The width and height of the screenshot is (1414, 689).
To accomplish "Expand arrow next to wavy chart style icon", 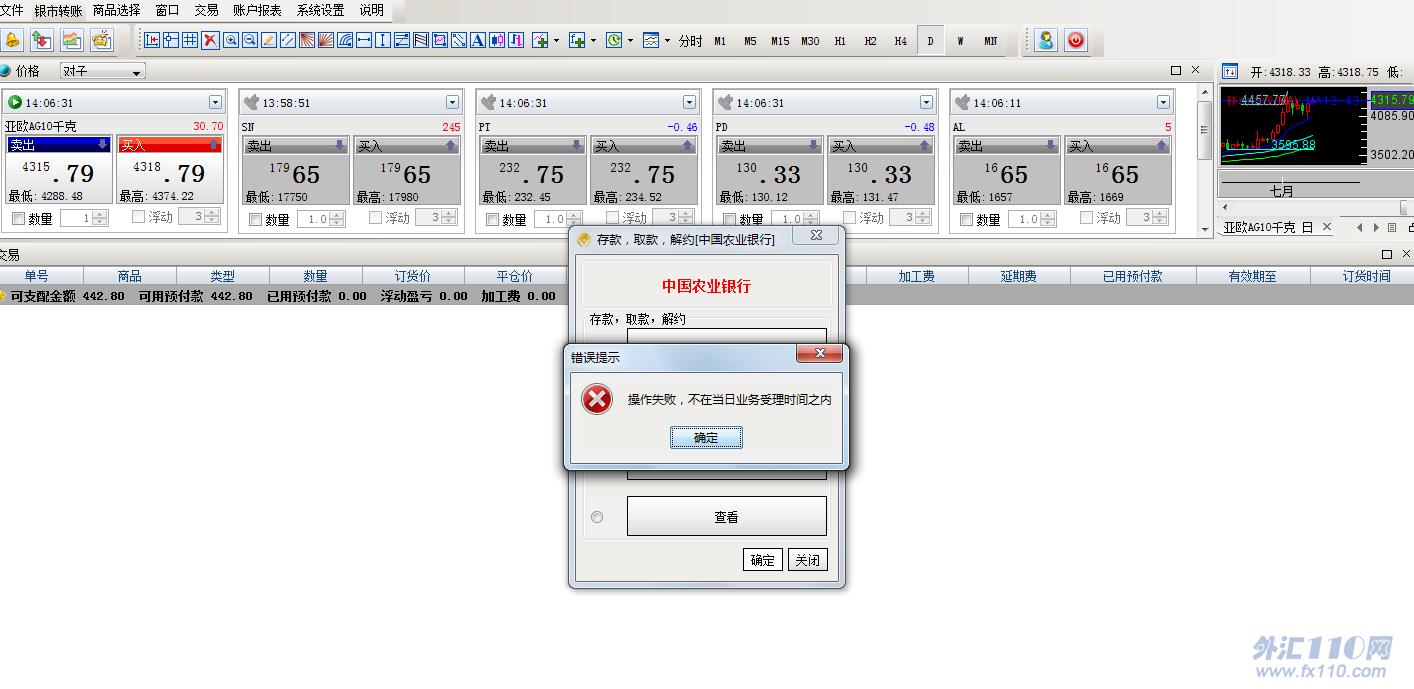I will pyautogui.click(x=667, y=40).
